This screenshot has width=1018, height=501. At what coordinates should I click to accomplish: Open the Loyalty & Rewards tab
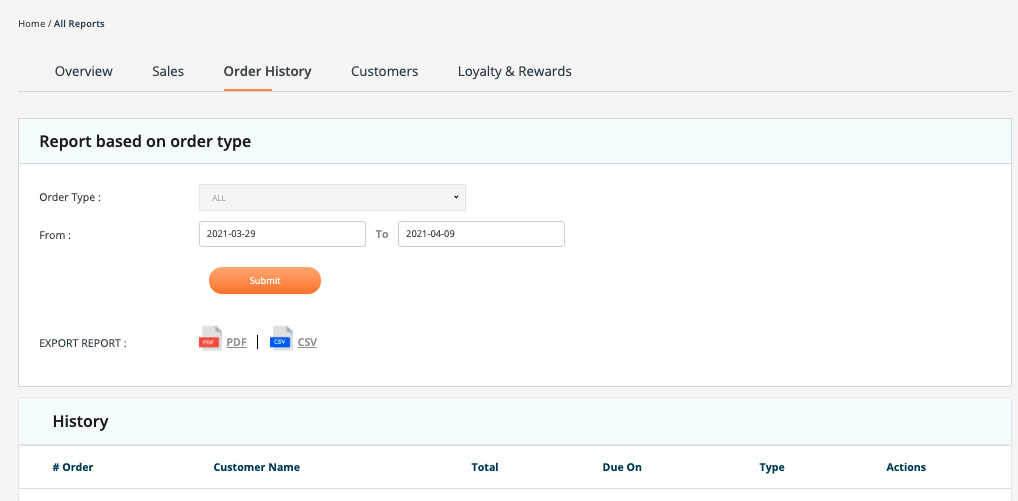[x=515, y=71]
